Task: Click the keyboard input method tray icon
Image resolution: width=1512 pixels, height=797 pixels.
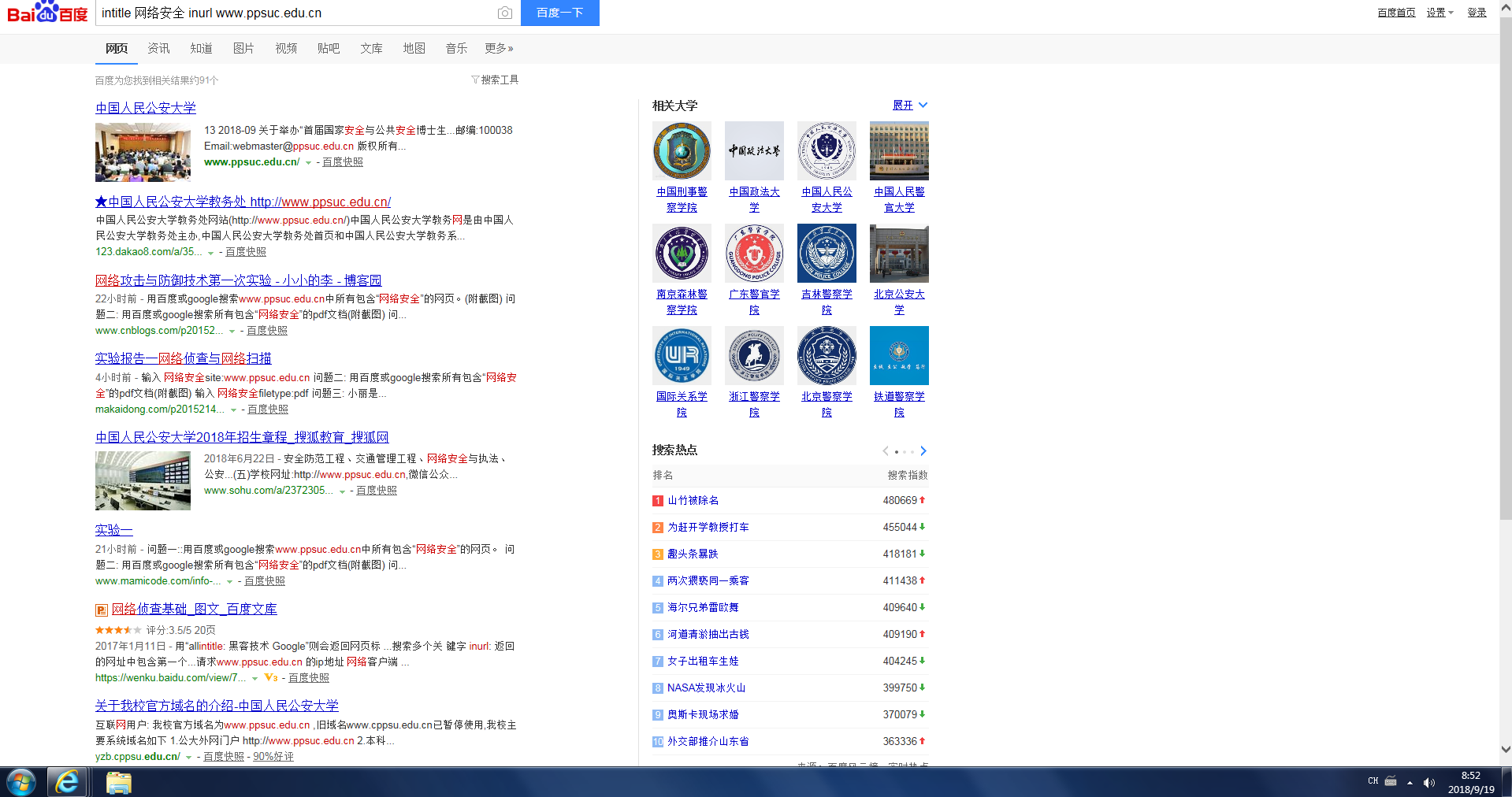Action: point(1391,781)
